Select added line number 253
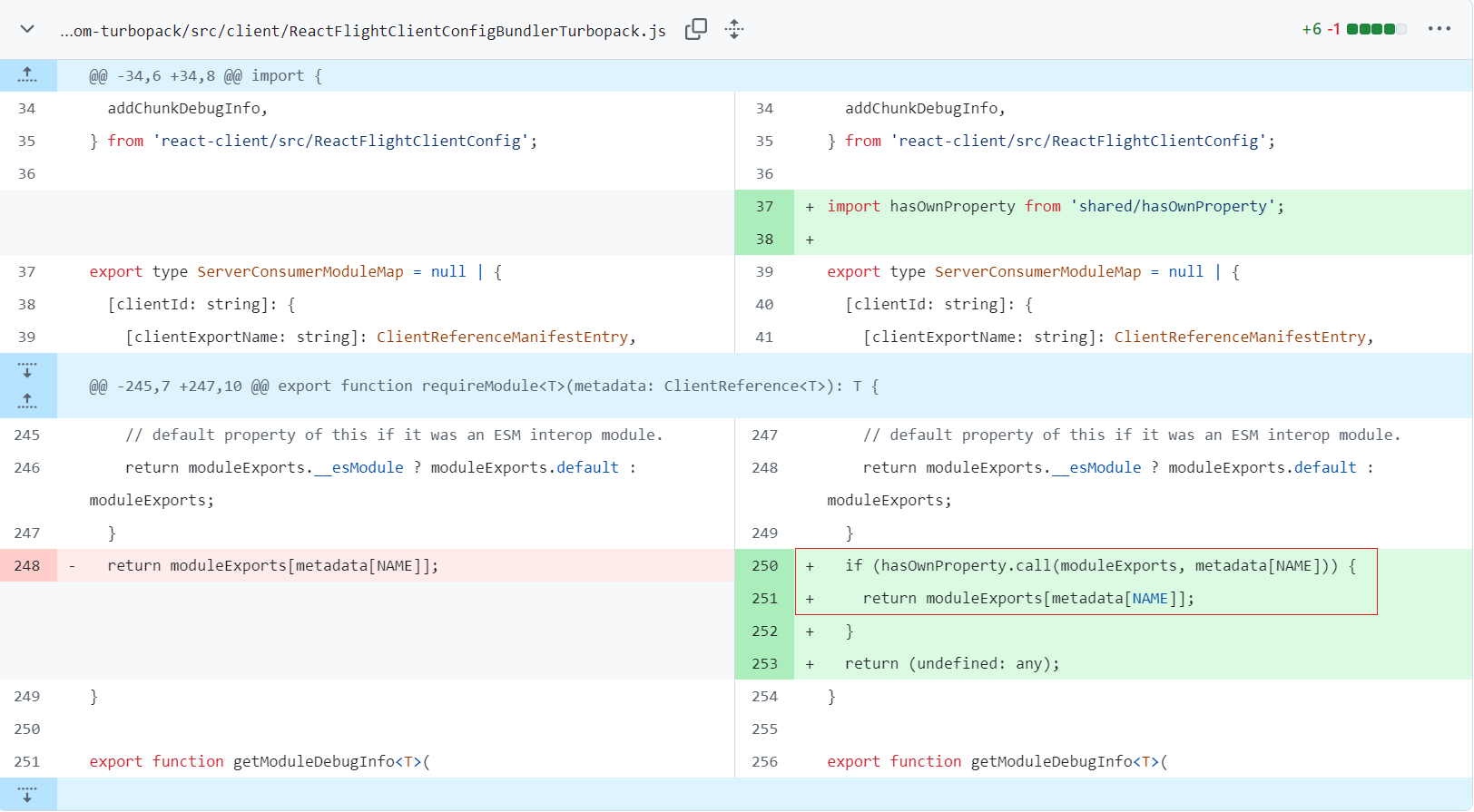Screen dimensions: 1474x812 tap(764, 663)
